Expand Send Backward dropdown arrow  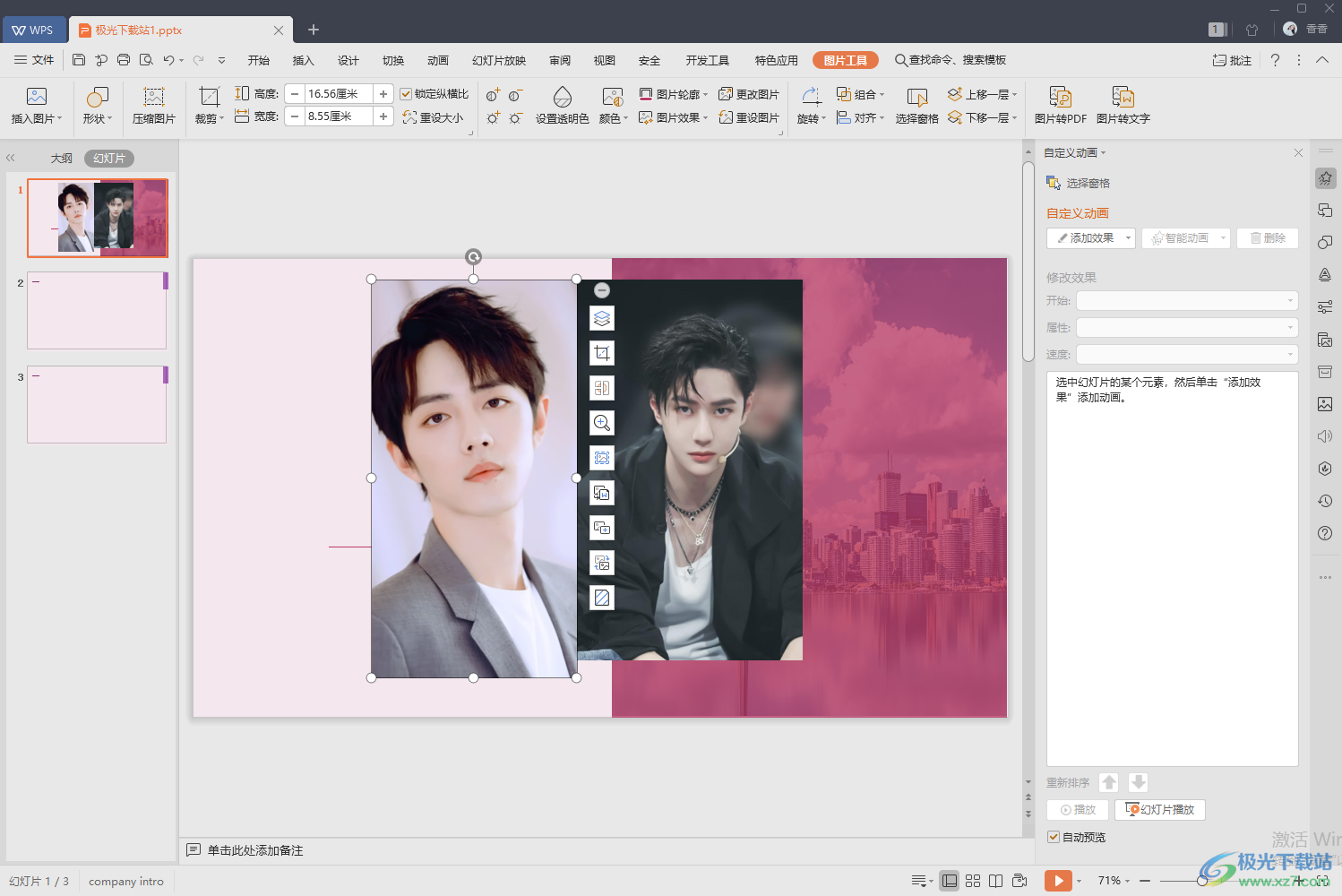pos(1014,117)
